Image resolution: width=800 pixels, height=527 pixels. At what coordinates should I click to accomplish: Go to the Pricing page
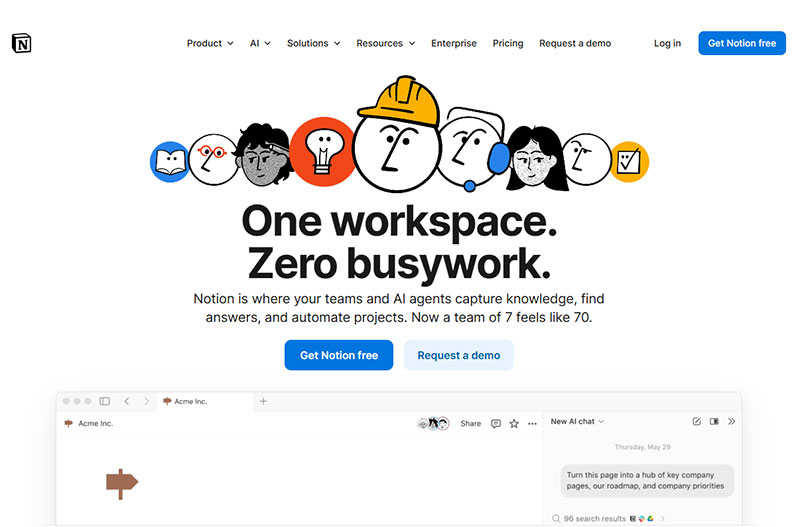pos(508,43)
